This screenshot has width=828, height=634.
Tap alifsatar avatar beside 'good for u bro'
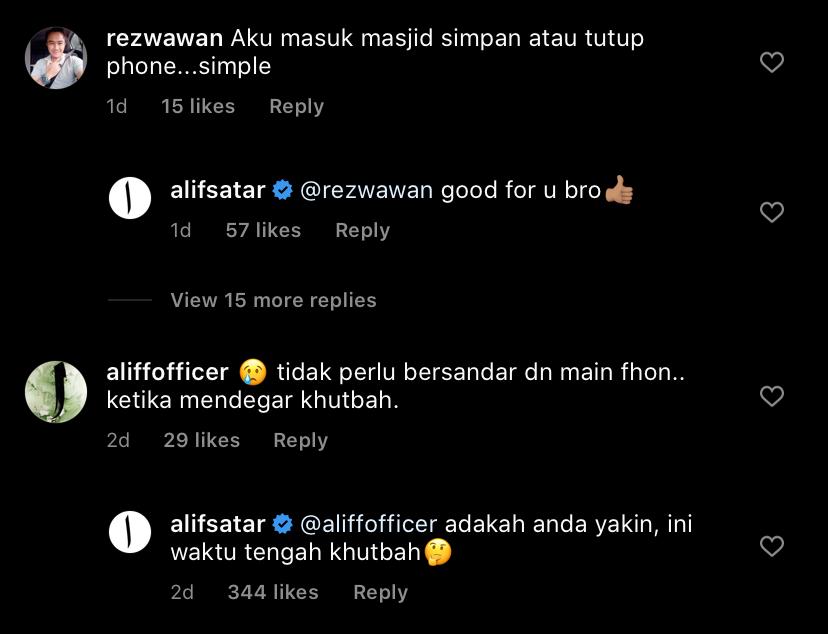click(x=130, y=198)
